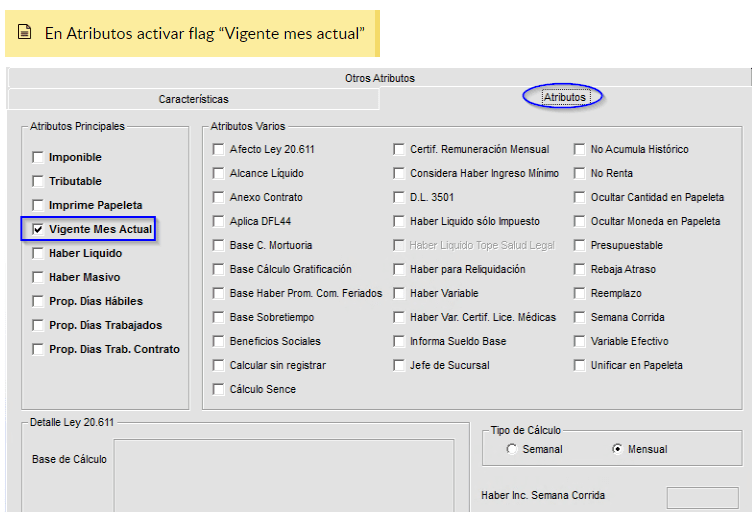
Task: Toggle the Prop. Días Hábiles checkbox
Action: (38, 301)
